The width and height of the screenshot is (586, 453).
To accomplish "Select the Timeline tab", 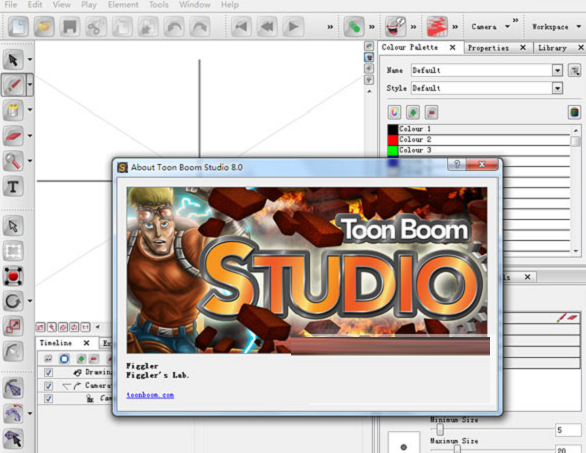I will [x=56, y=343].
